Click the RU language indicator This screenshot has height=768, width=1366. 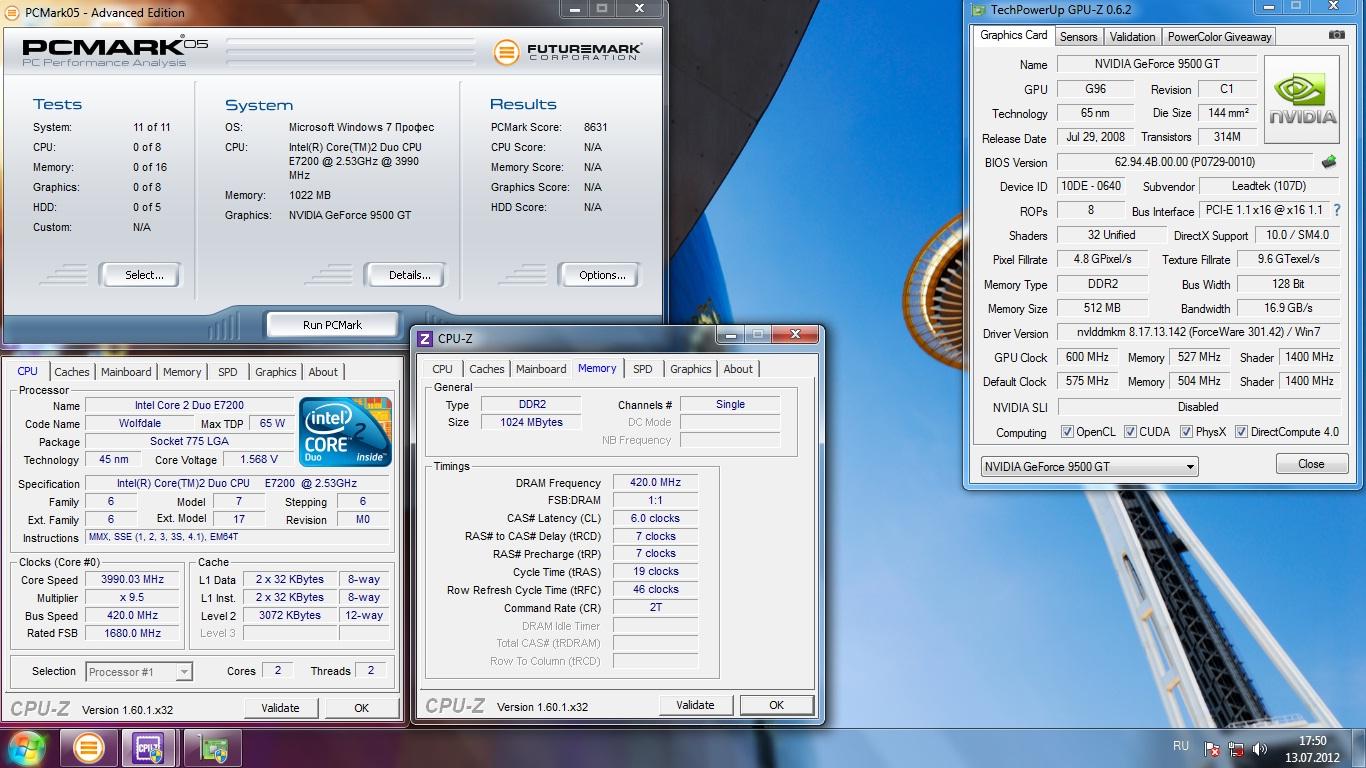pos(1181,746)
